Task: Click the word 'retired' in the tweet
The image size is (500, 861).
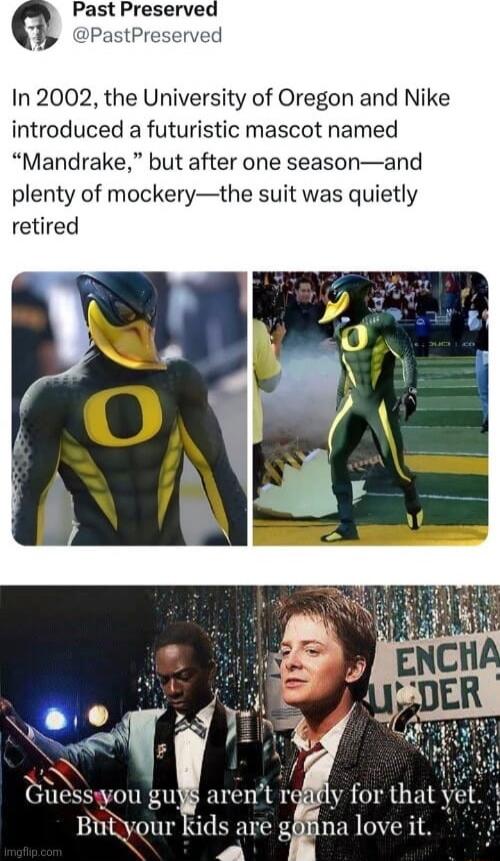Action: point(45,226)
